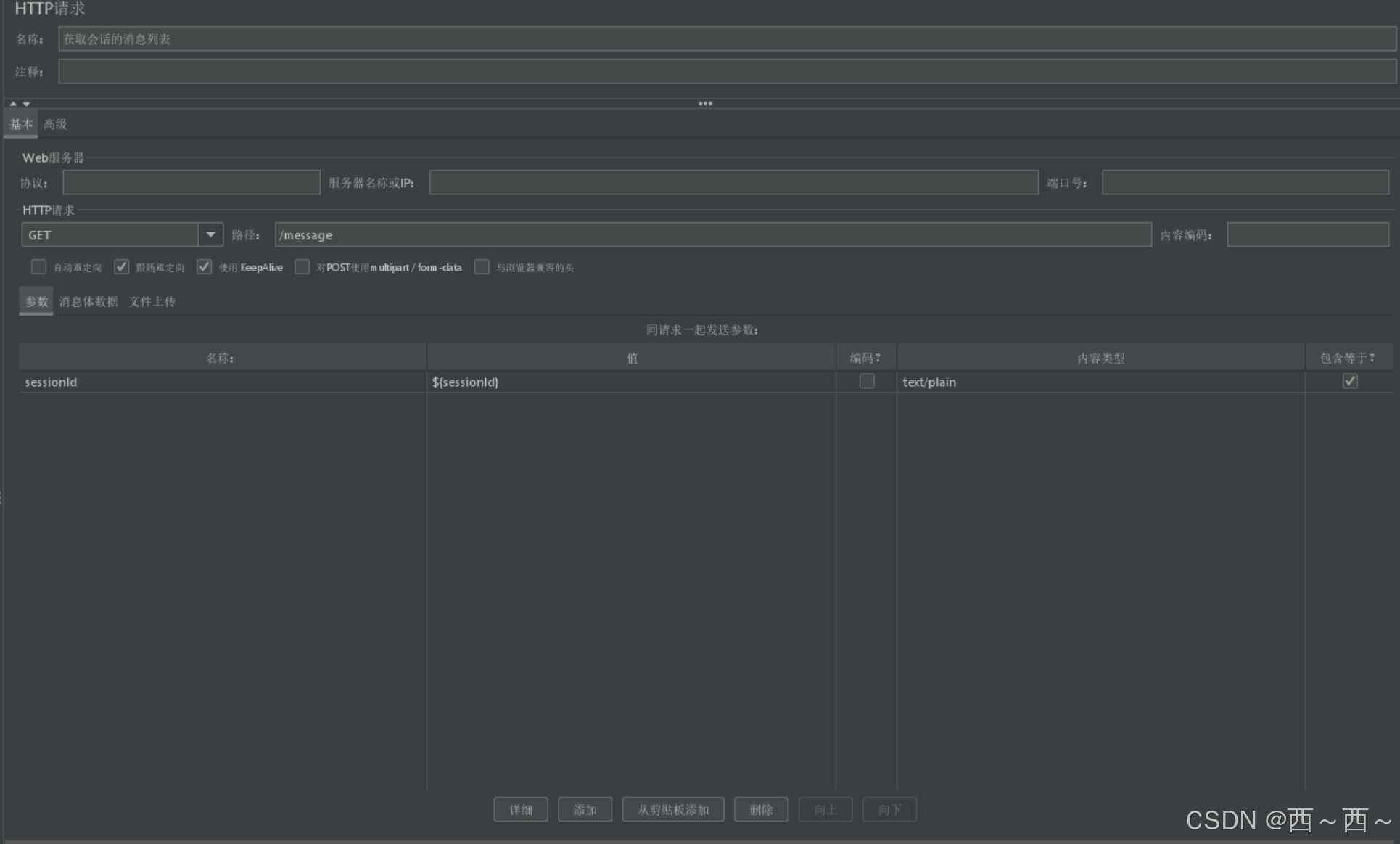This screenshot has width=1400, height=844.
Task: Switch to the 高级 tab
Action: 55,124
